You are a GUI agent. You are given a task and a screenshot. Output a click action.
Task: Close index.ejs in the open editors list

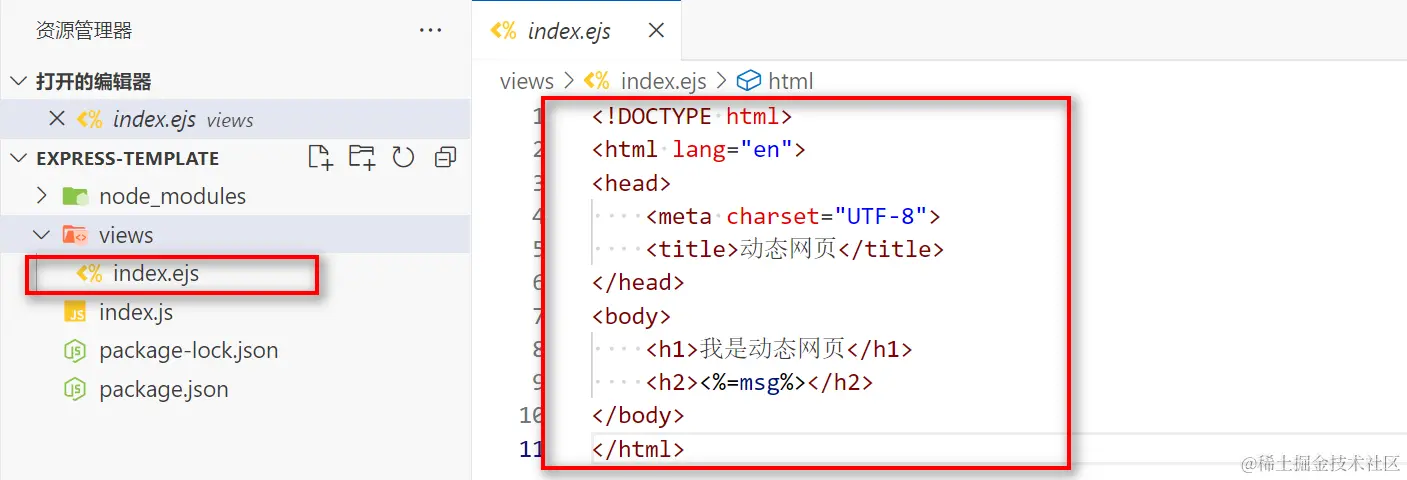point(58,119)
